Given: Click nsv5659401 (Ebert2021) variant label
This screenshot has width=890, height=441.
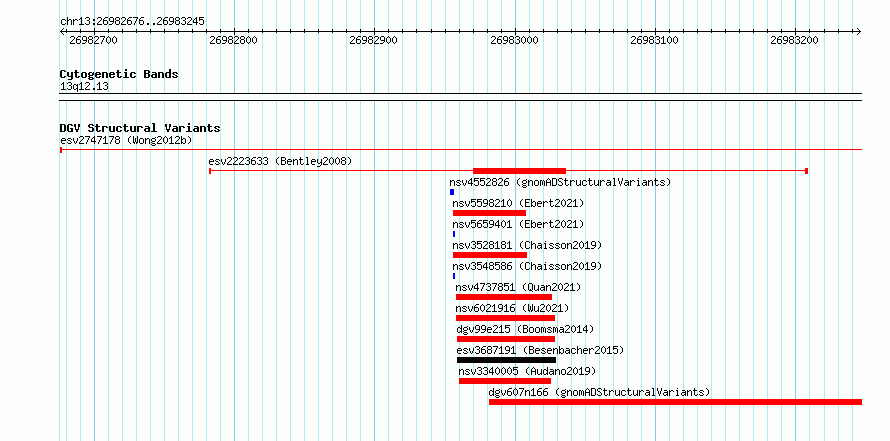Looking at the screenshot, I should (x=518, y=224).
